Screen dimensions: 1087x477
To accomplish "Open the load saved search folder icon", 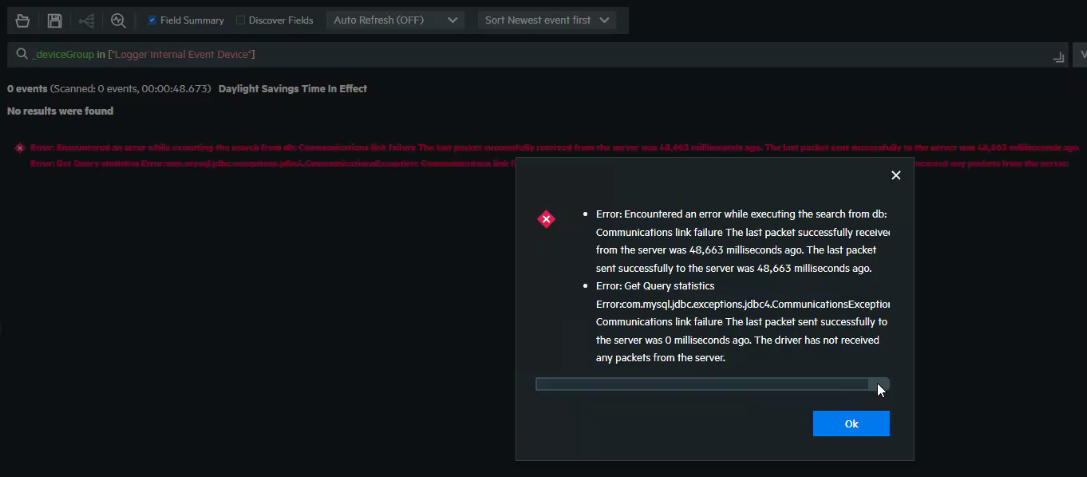I will pyautogui.click(x=22, y=20).
